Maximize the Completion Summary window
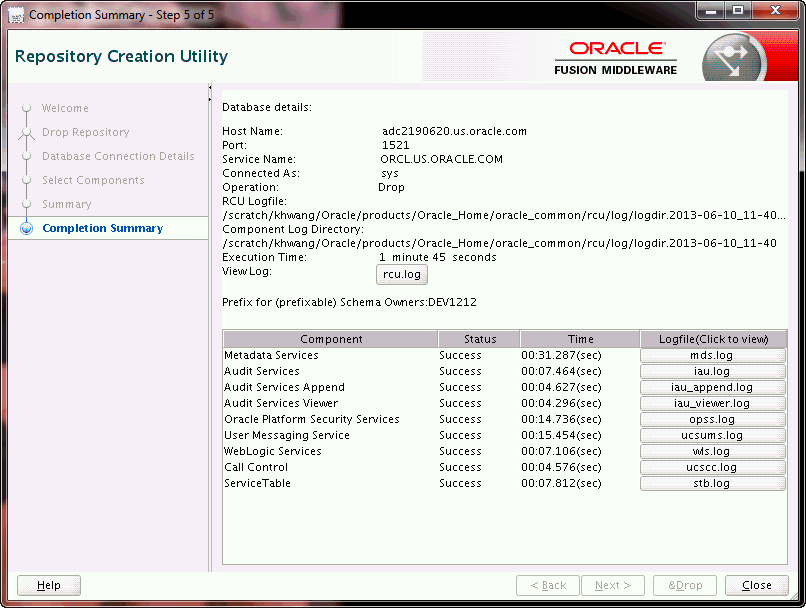806x608 pixels. click(x=738, y=11)
